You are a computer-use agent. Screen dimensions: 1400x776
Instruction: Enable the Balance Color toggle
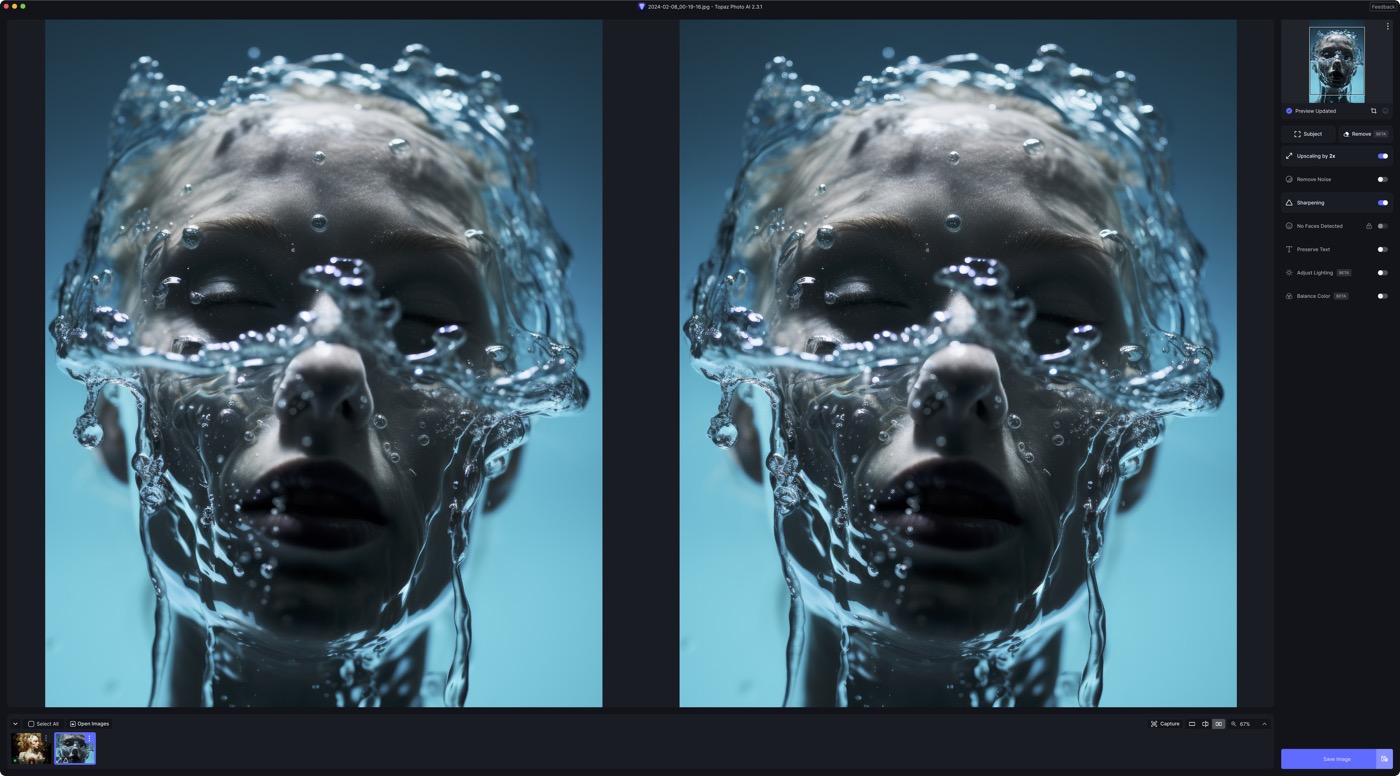(1383, 296)
